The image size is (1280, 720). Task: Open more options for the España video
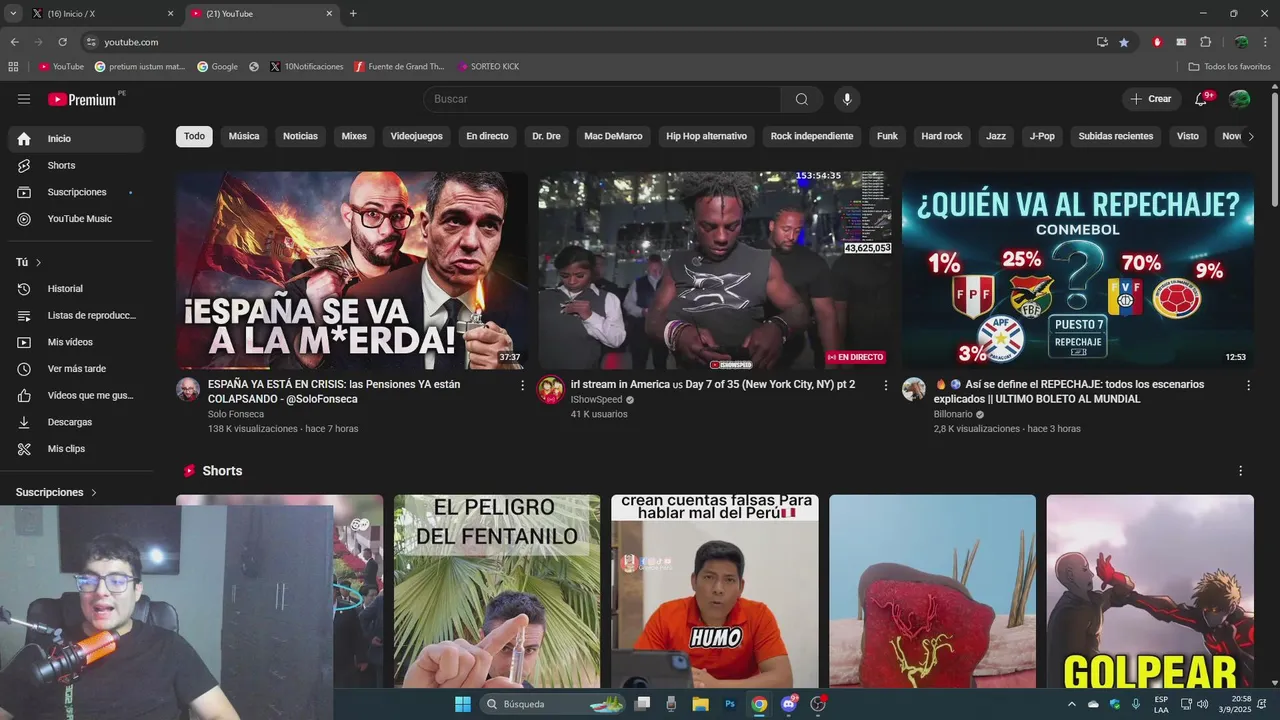[x=522, y=385]
